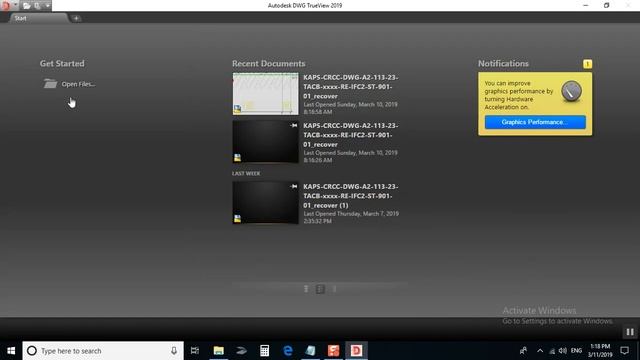Viewport: 640px width, 360px height.
Task: Expand the Quick Access Toolbar dropdown
Action: point(47,6)
